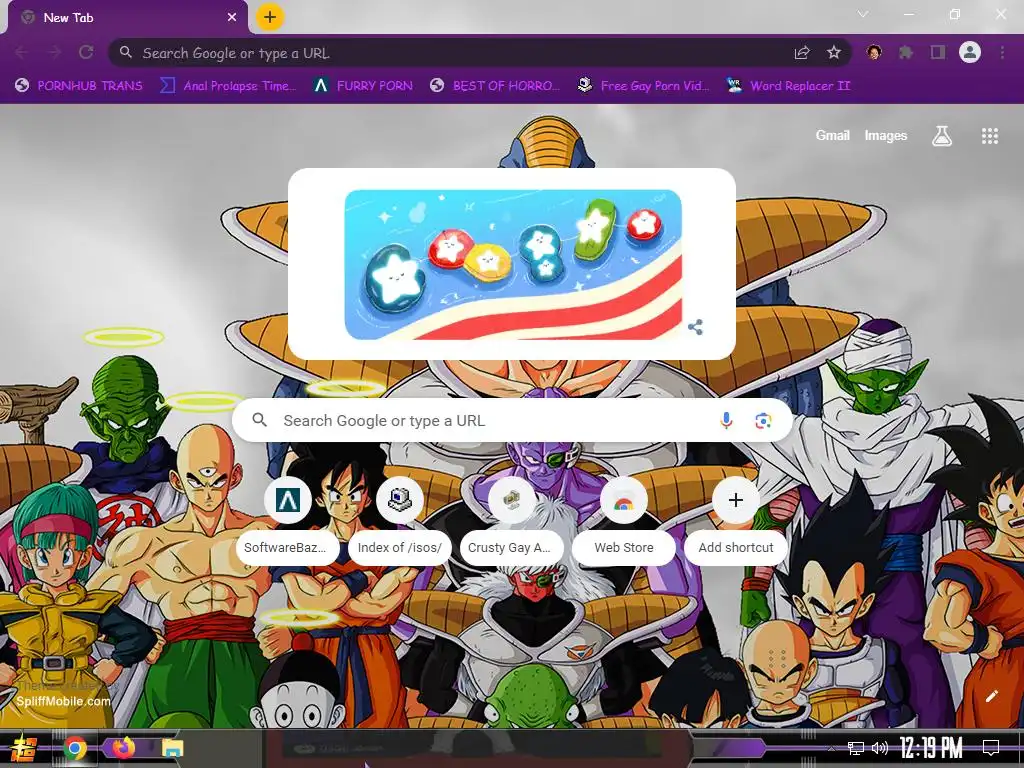Screen dimensions: 1024x768
Task: Select the New Tab browser tab
Action: coord(128,18)
